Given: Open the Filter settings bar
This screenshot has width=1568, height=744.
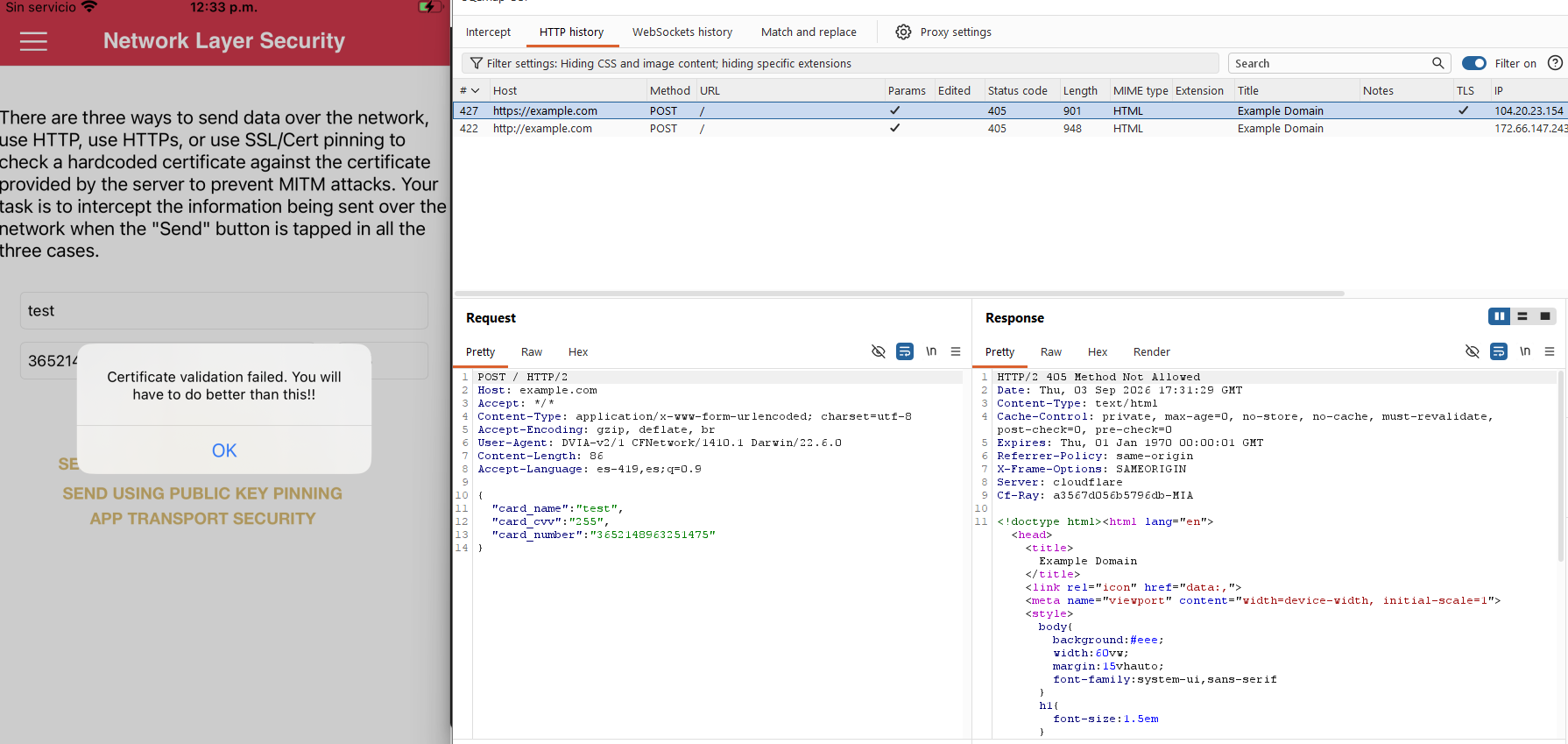Looking at the screenshot, I should [840, 63].
